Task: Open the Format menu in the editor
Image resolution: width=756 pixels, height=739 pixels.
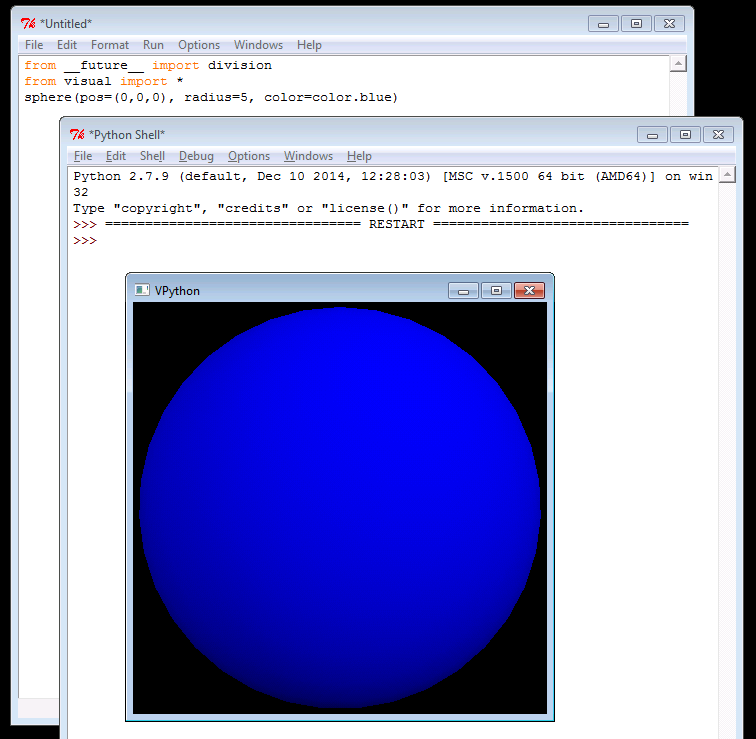Action: (110, 45)
